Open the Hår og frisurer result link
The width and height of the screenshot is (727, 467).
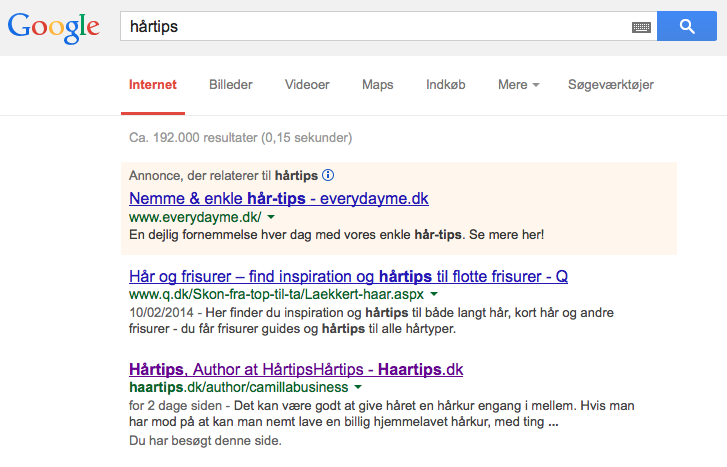[x=348, y=275]
